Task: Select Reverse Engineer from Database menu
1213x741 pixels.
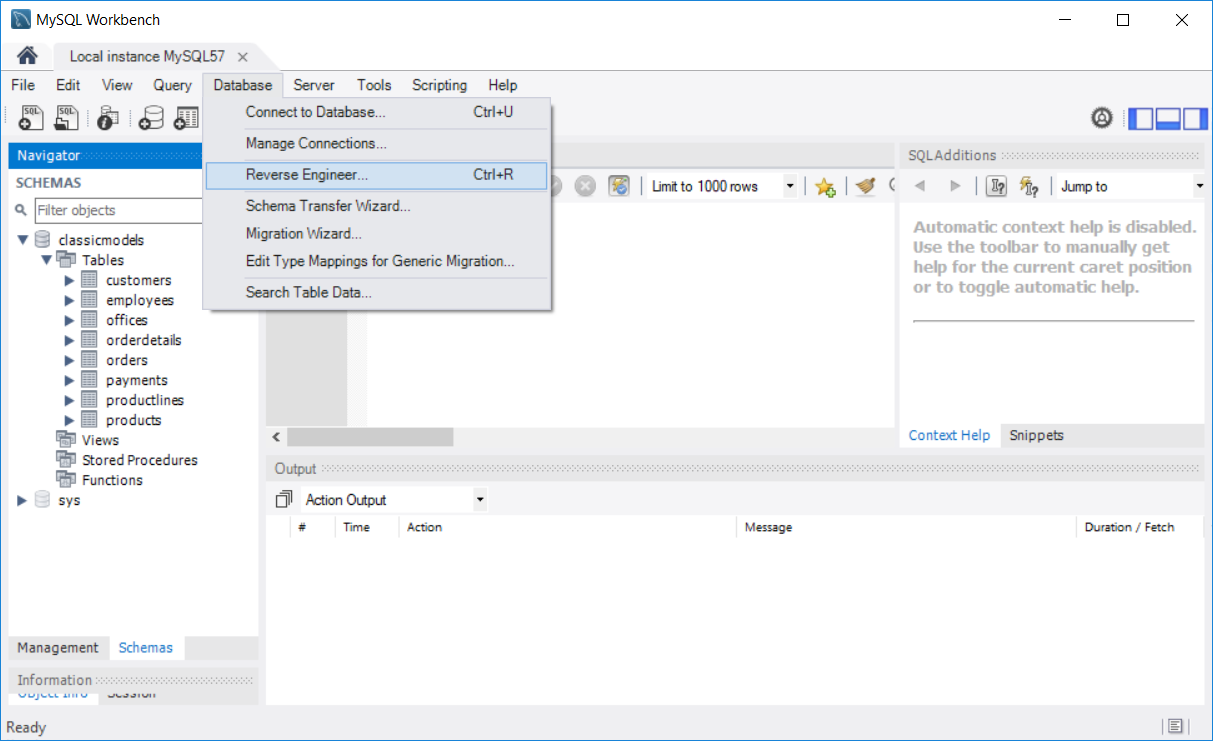Action: tap(307, 175)
